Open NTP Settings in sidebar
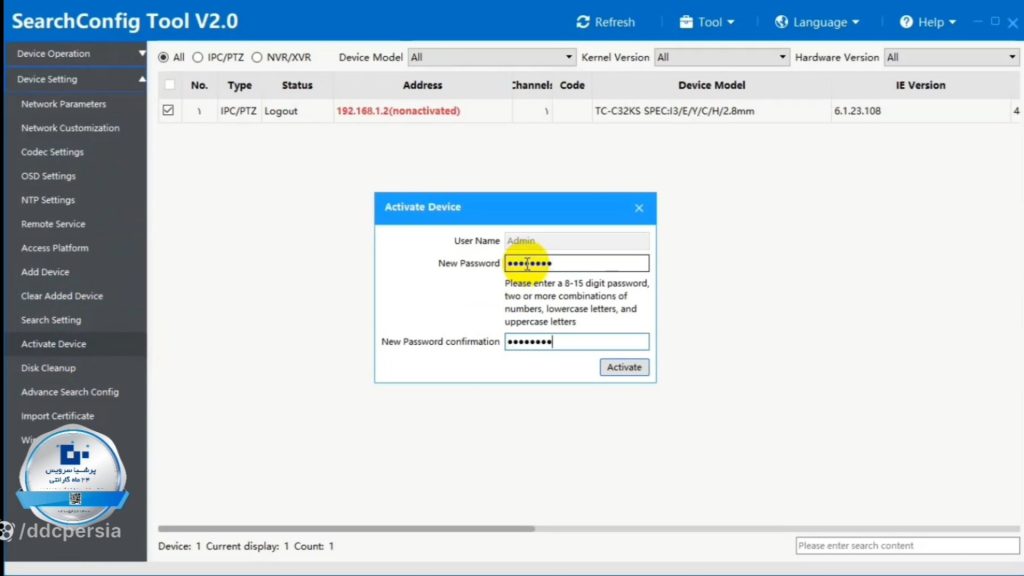The width and height of the screenshot is (1024, 576). coord(48,200)
